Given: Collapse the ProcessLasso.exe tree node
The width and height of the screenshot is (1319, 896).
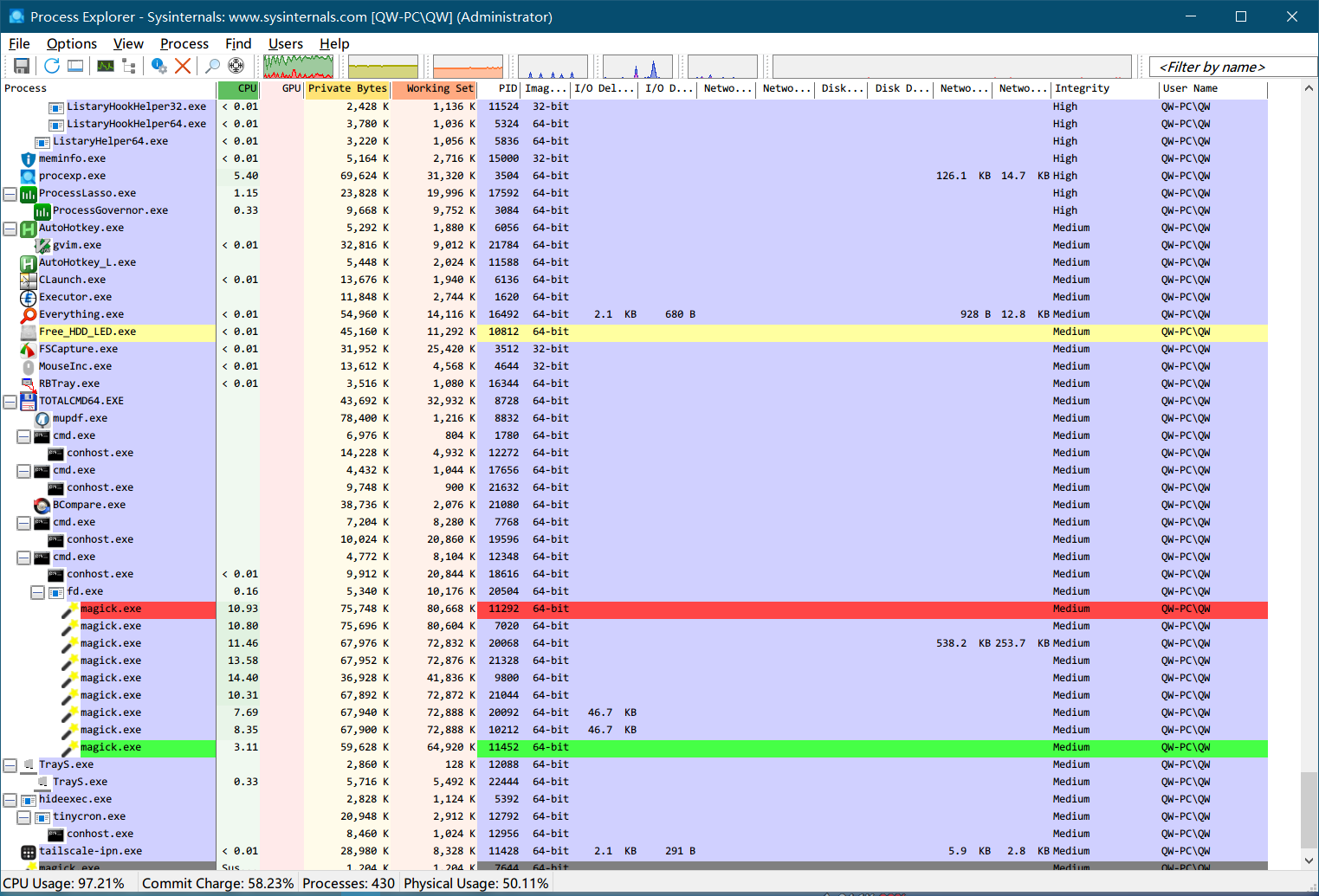Looking at the screenshot, I should point(10,194).
